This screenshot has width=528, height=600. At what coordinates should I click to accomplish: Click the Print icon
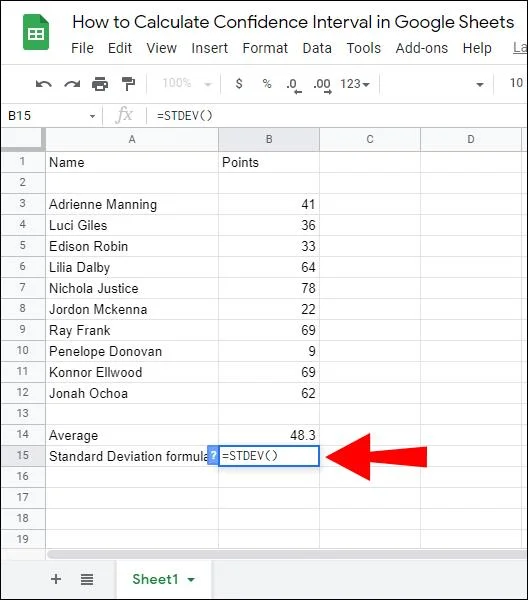[x=100, y=84]
